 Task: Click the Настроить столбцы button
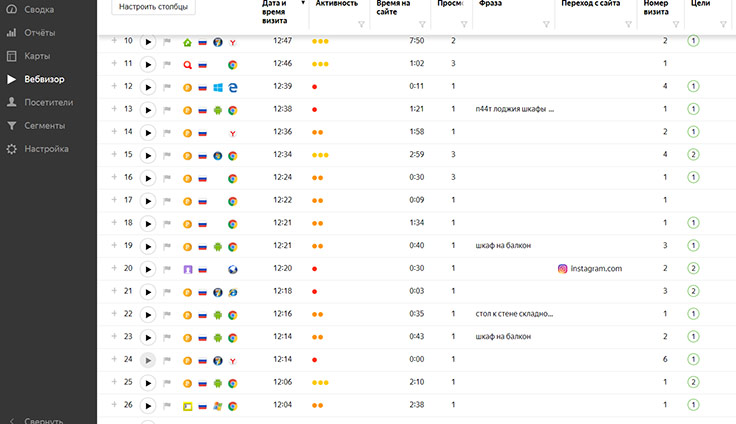[x=151, y=7]
